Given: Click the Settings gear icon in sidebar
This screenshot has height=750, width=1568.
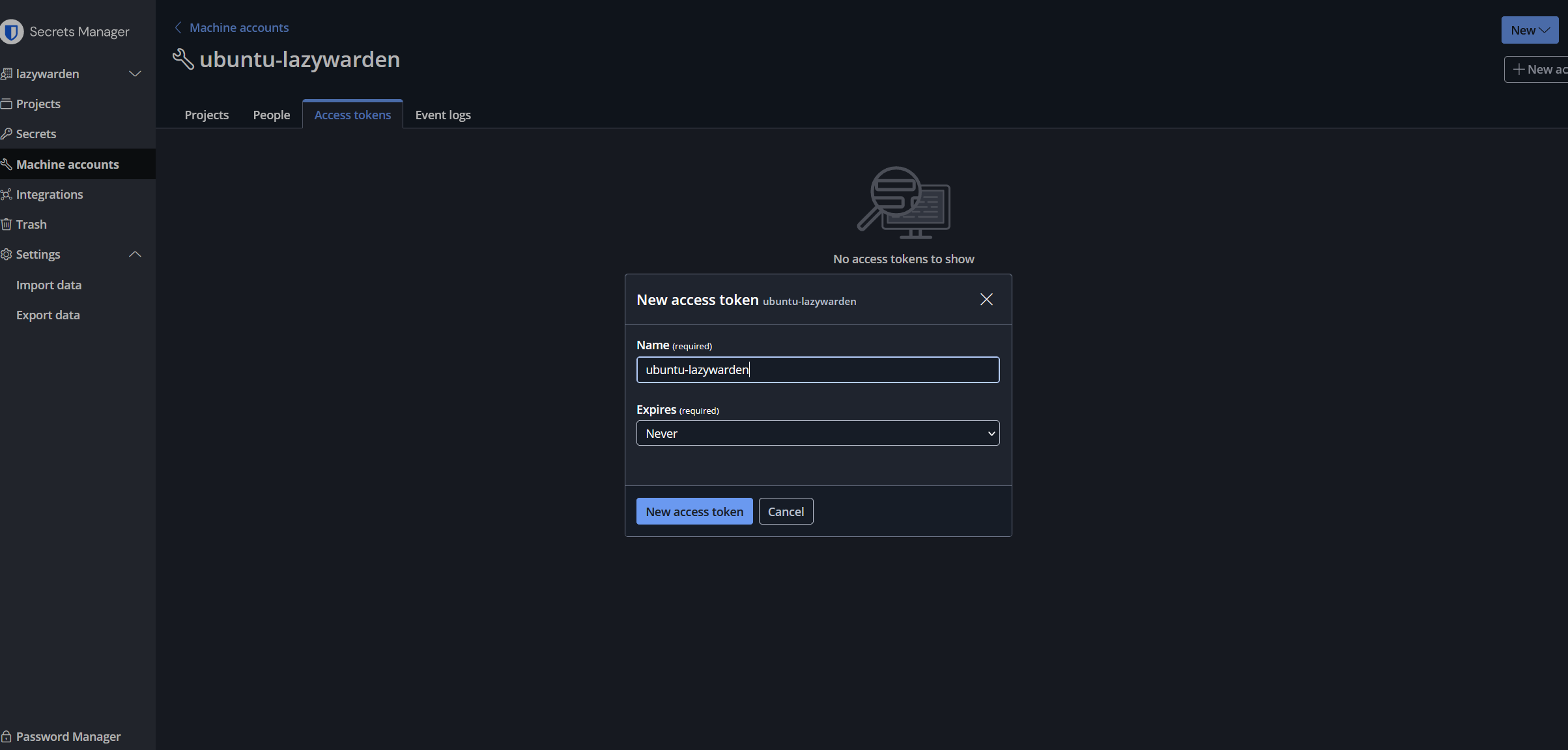Looking at the screenshot, I should [7, 254].
